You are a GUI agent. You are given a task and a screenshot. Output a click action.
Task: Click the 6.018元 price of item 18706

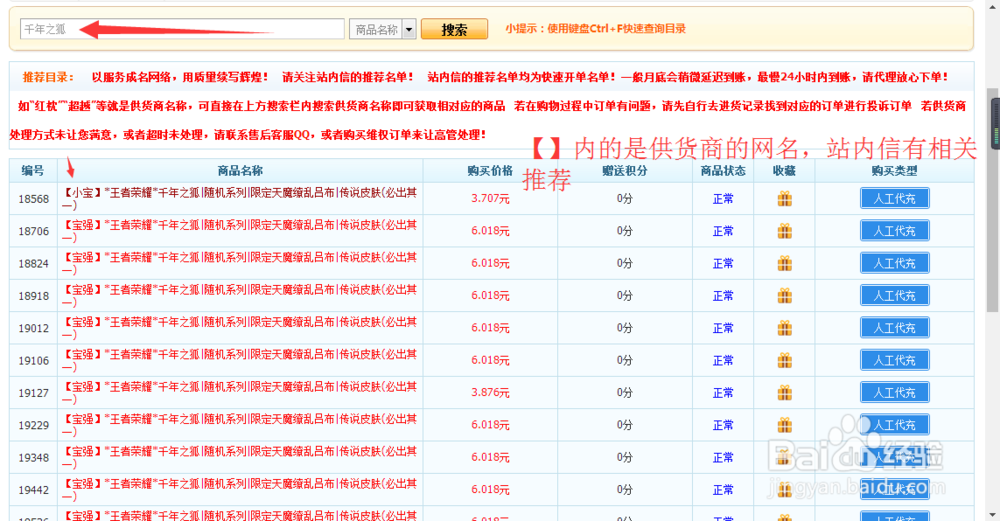click(x=490, y=231)
